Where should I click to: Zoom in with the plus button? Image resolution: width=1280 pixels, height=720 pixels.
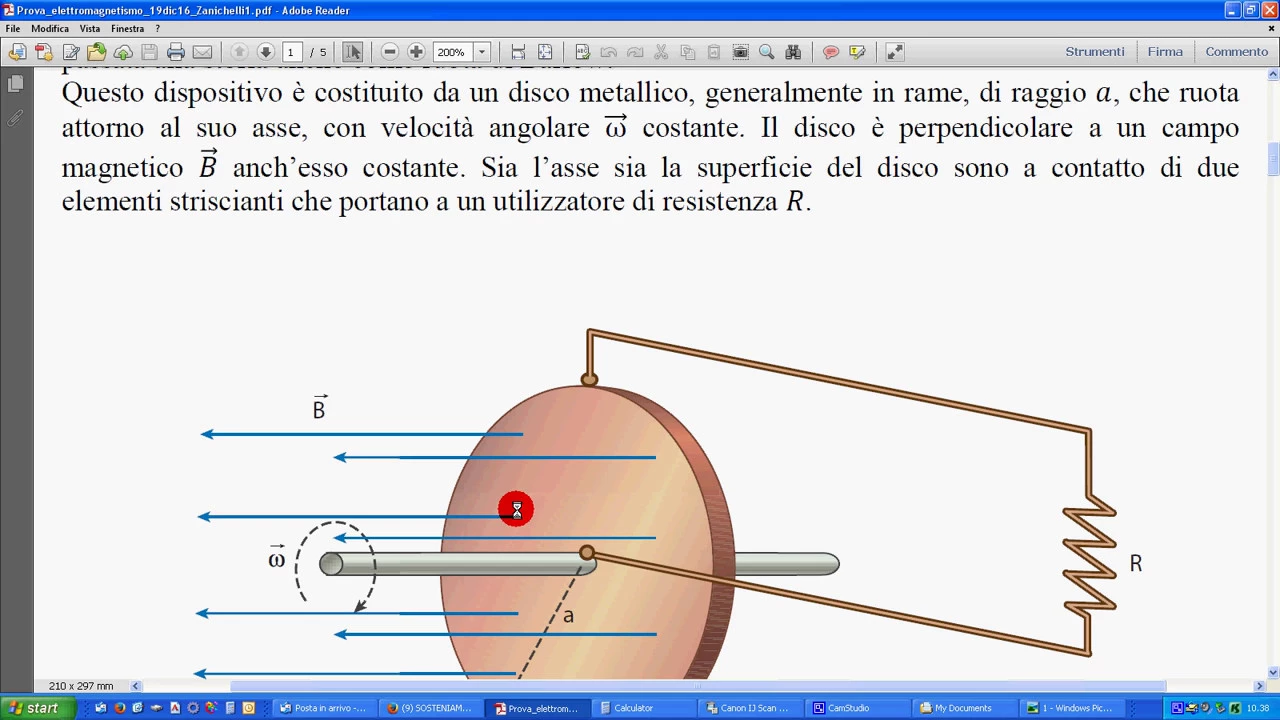pyautogui.click(x=416, y=52)
